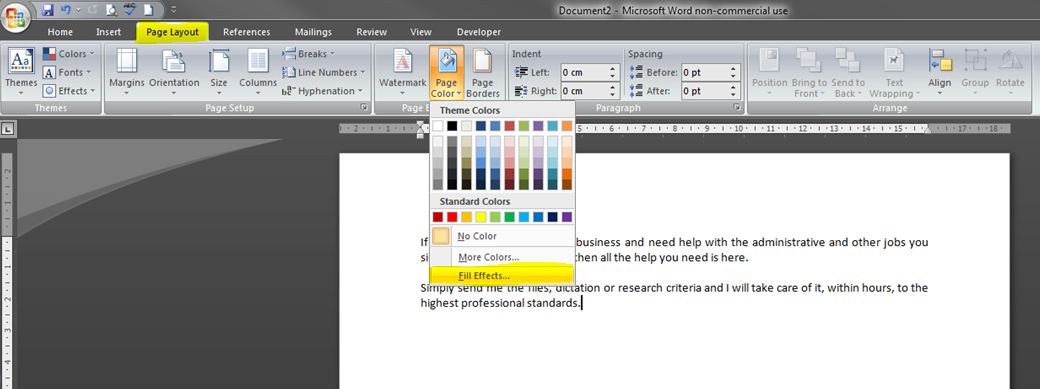1040x389 pixels.
Task: Pick the dark red standard color swatch
Action: coord(438,217)
